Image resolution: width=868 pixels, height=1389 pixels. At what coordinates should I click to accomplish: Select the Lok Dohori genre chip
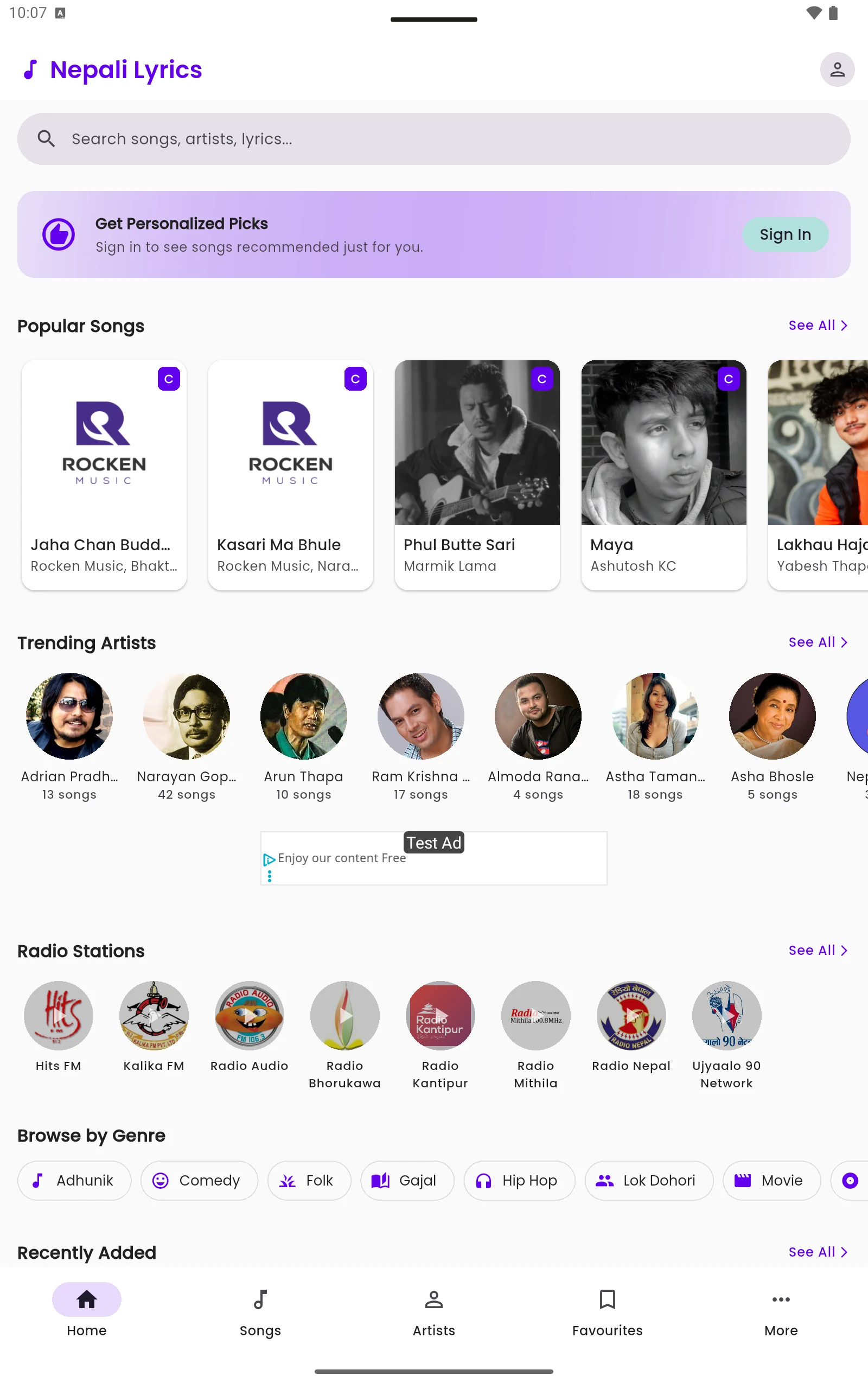[x=649, y=1180]
